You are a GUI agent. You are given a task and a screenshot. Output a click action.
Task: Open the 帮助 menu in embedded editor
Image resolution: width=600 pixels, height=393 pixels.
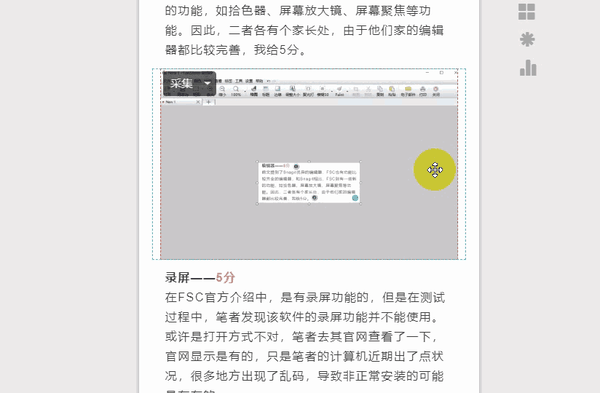(259, 81)
